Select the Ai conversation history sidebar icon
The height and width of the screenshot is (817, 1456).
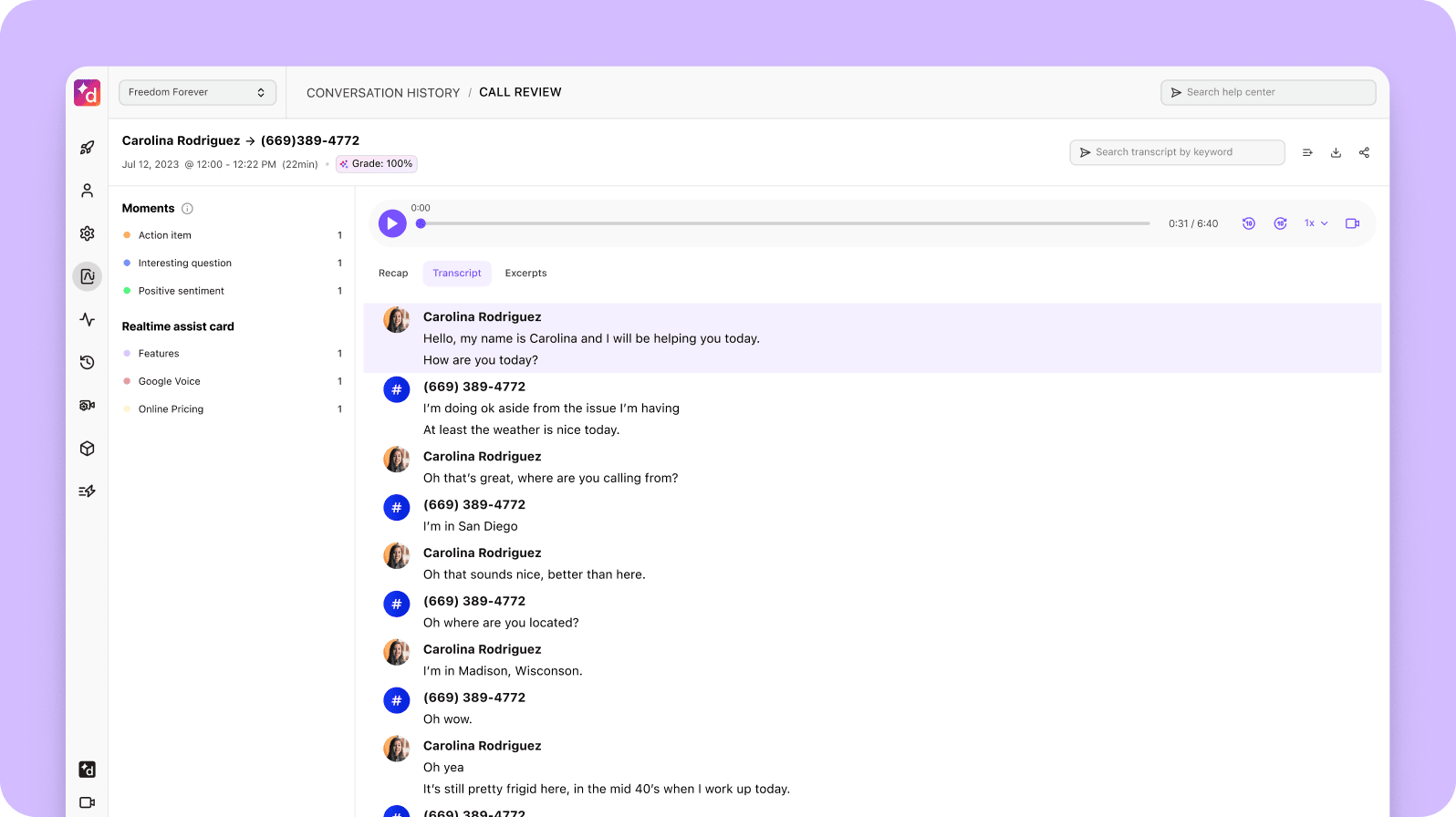point(87,276)
